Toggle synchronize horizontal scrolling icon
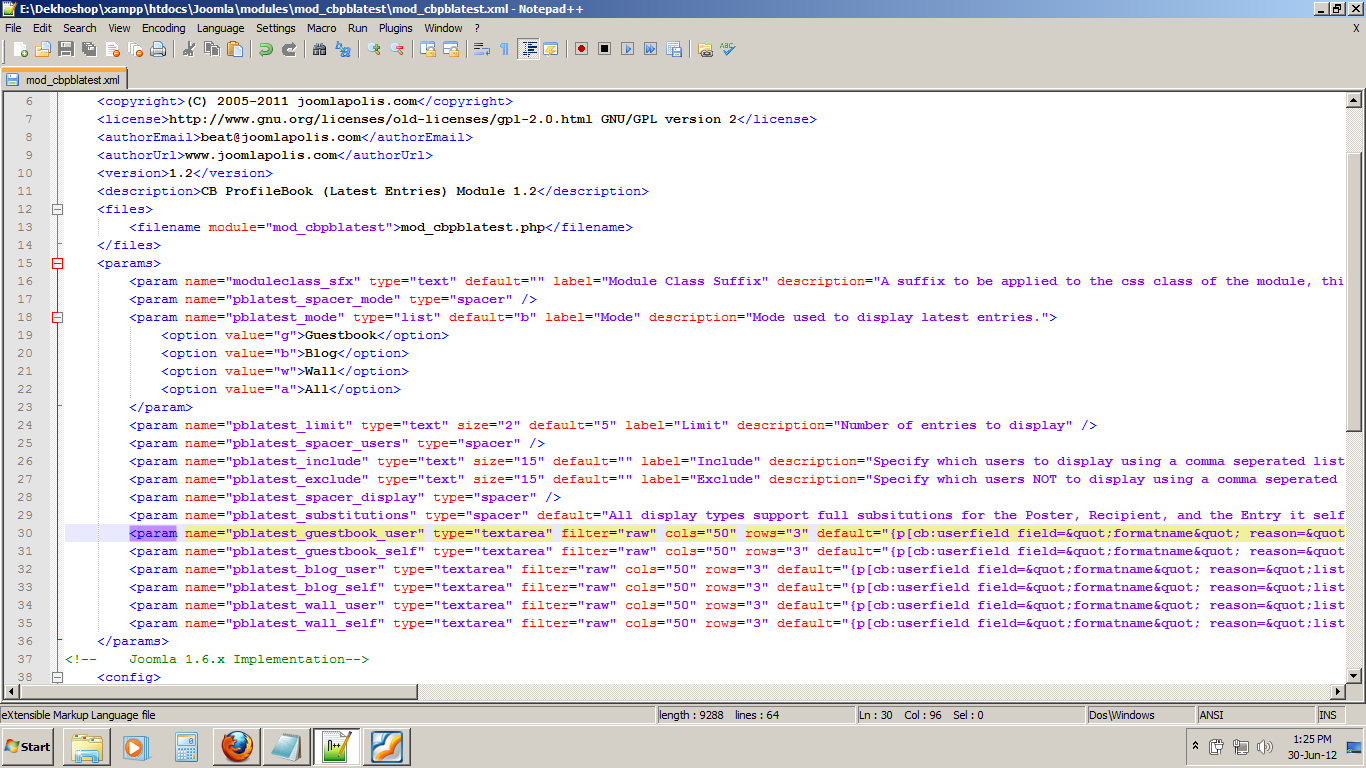1366x768 pixels. (x=451, y=49)
